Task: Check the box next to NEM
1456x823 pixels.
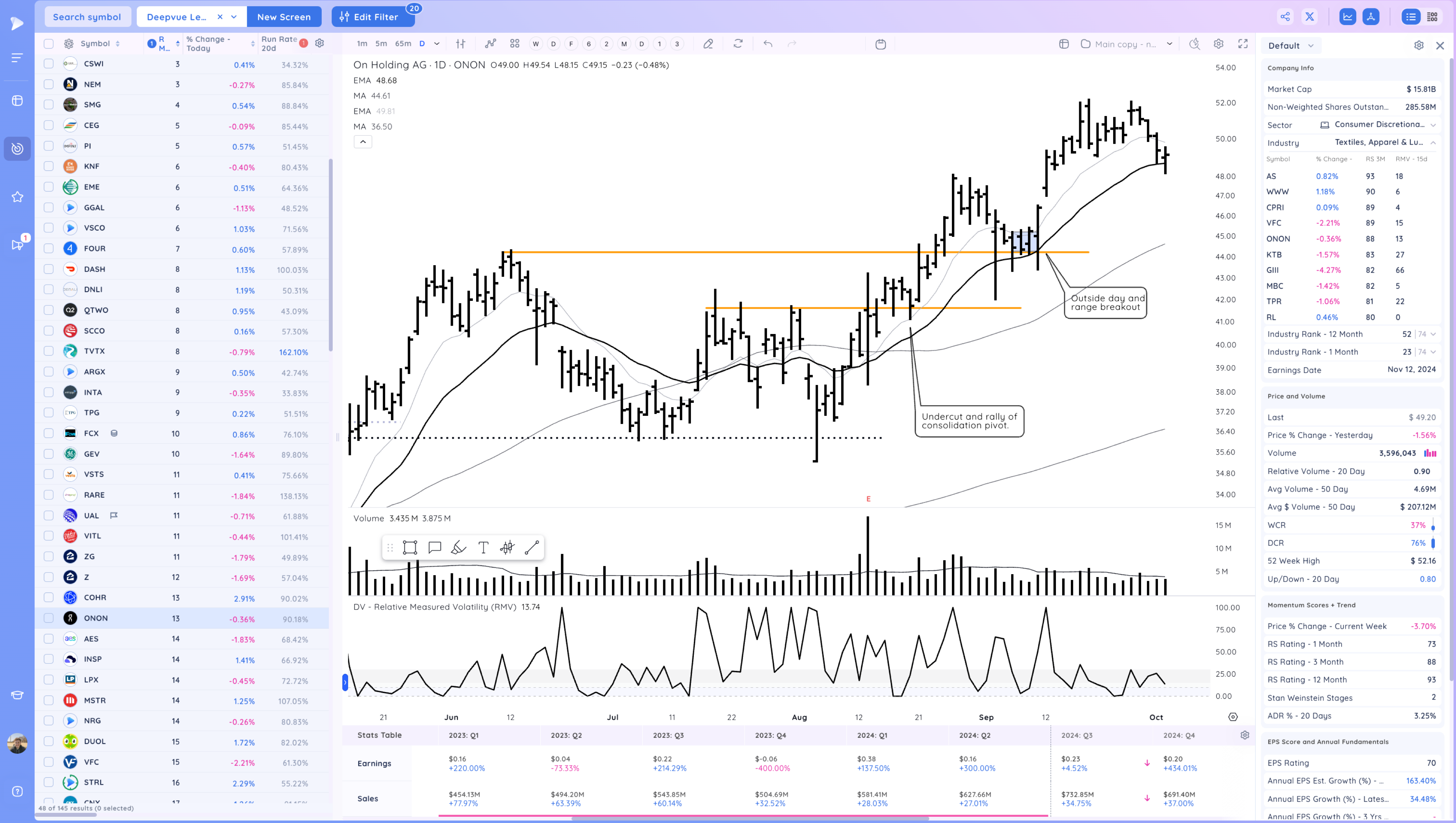Action: [x=49, y=84]
